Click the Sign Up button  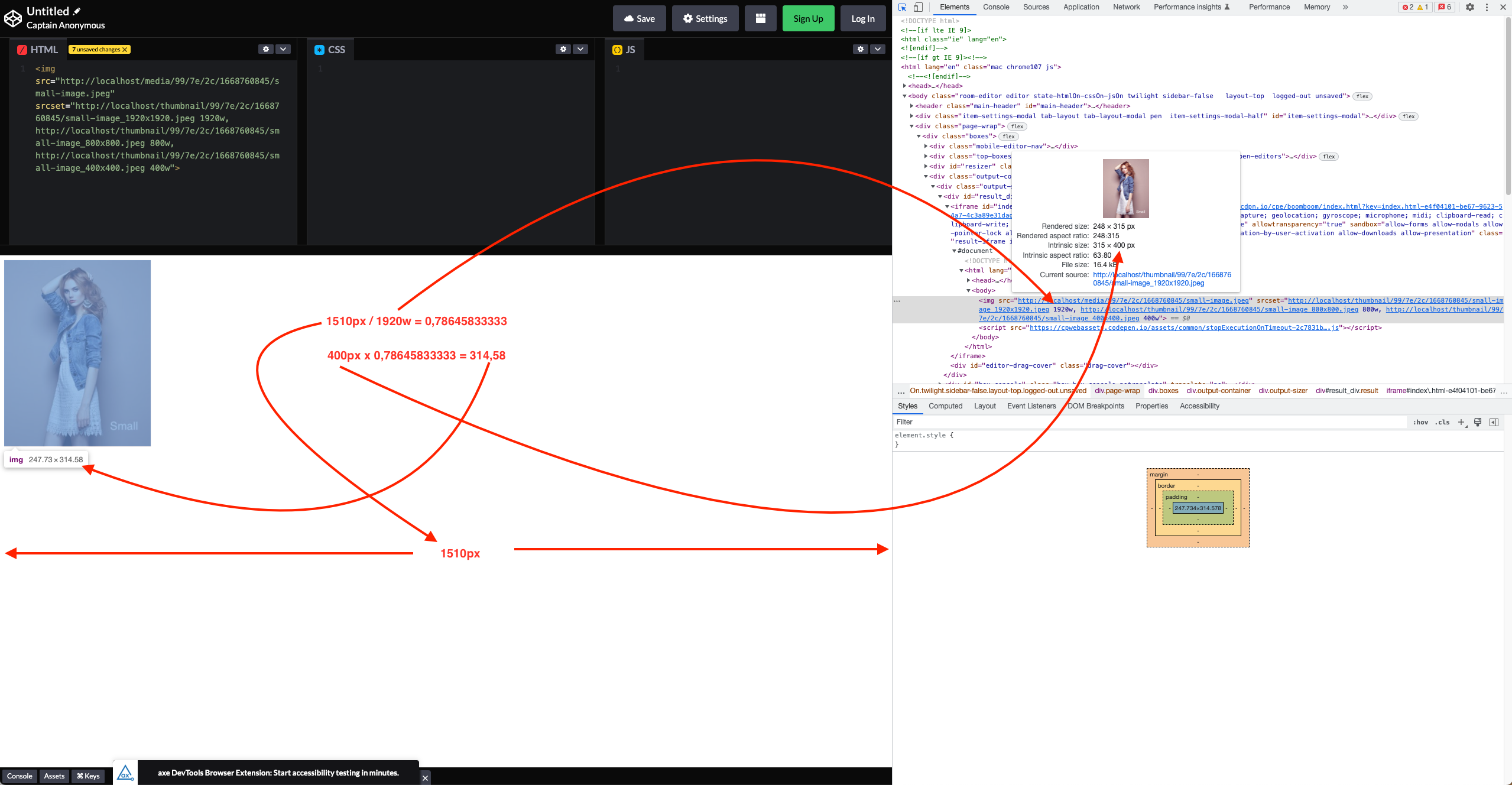(808, 18)
